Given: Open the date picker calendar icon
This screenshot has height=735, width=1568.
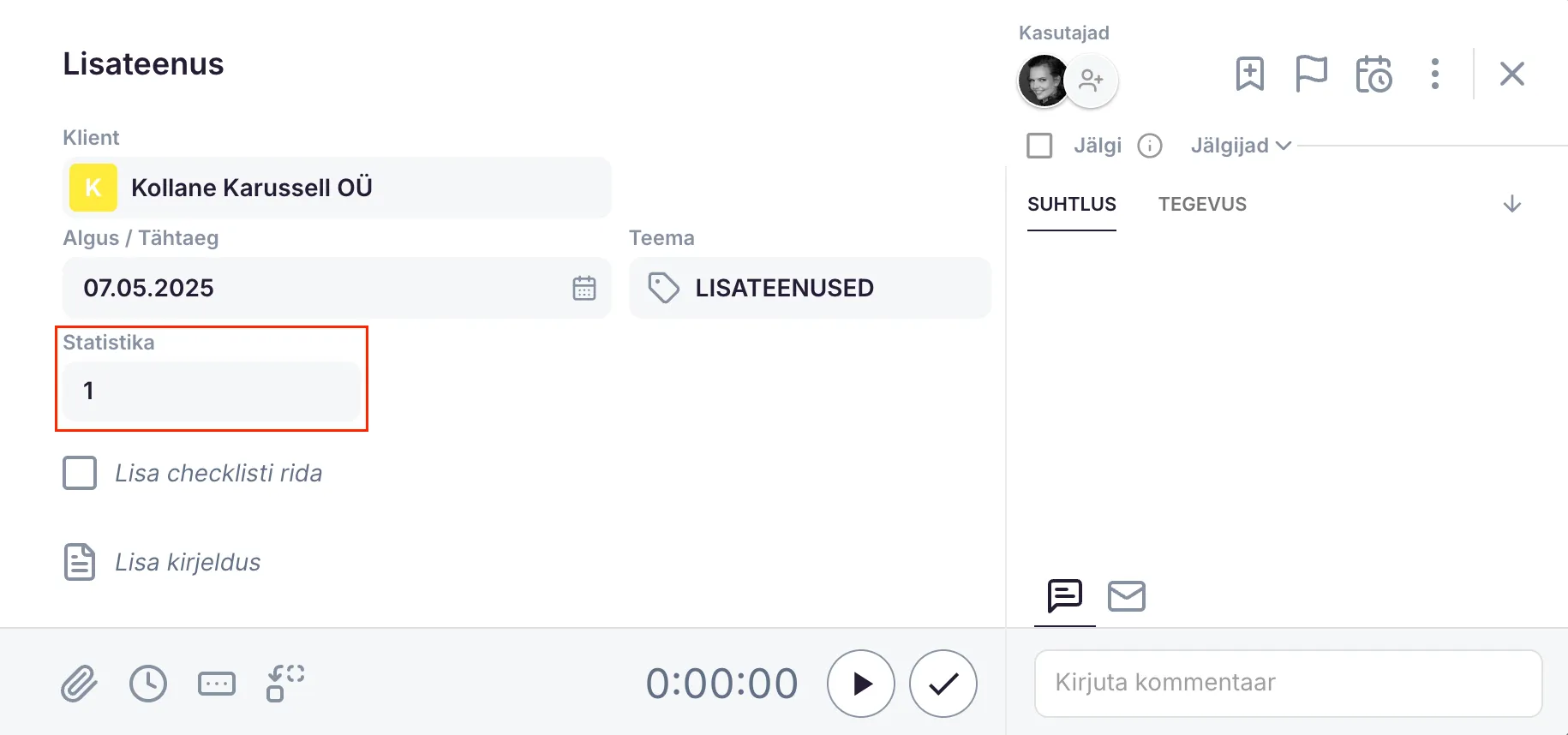Looking at the screenshot, I should pyautogui.click(x=584, y=288).
